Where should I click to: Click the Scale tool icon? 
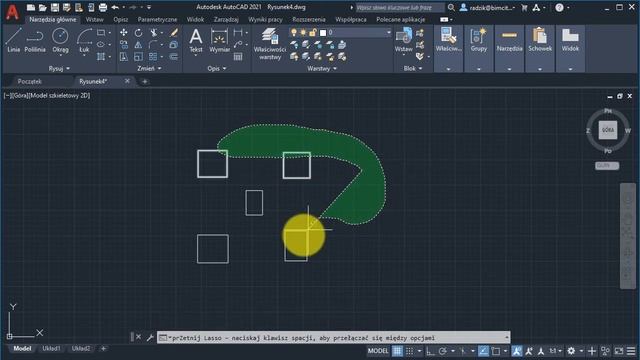coord(139,57)
